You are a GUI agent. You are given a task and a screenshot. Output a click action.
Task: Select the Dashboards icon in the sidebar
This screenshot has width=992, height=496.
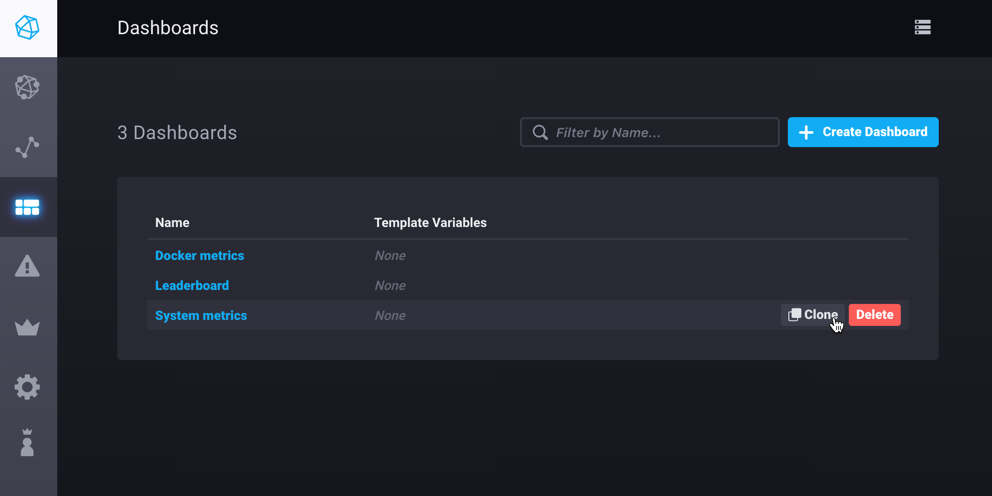[28, 207]
